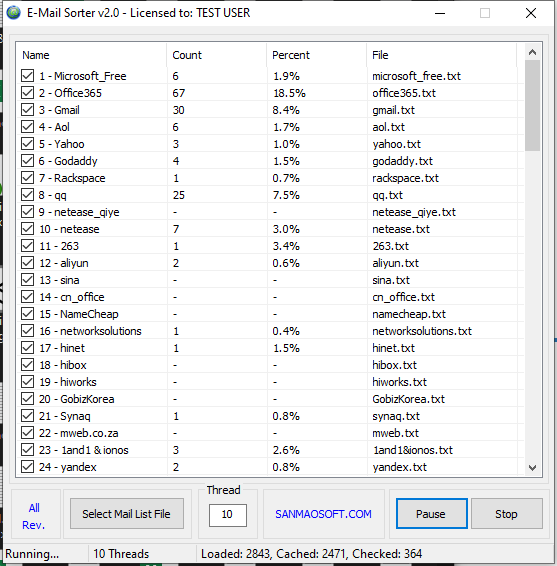557x566 pixels.
Task: Toggle the qq row checkbox
Action: coord(27,195)
